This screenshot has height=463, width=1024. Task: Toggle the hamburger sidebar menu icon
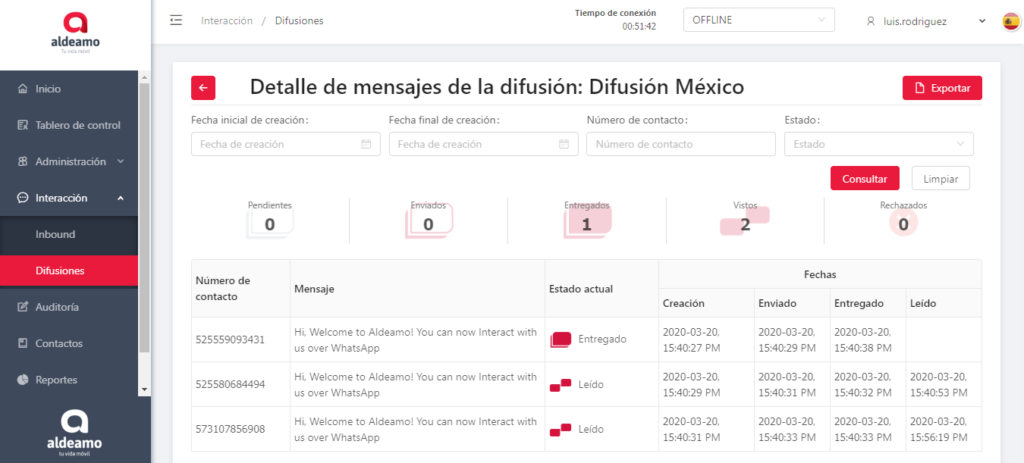tap(176, 20)
